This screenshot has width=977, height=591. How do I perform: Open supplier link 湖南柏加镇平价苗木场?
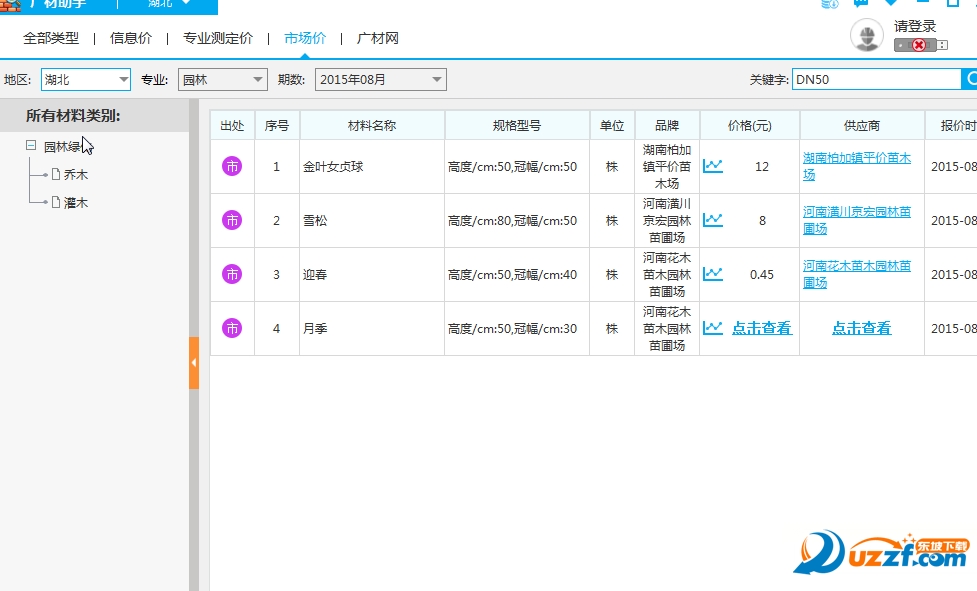[856, 166]
